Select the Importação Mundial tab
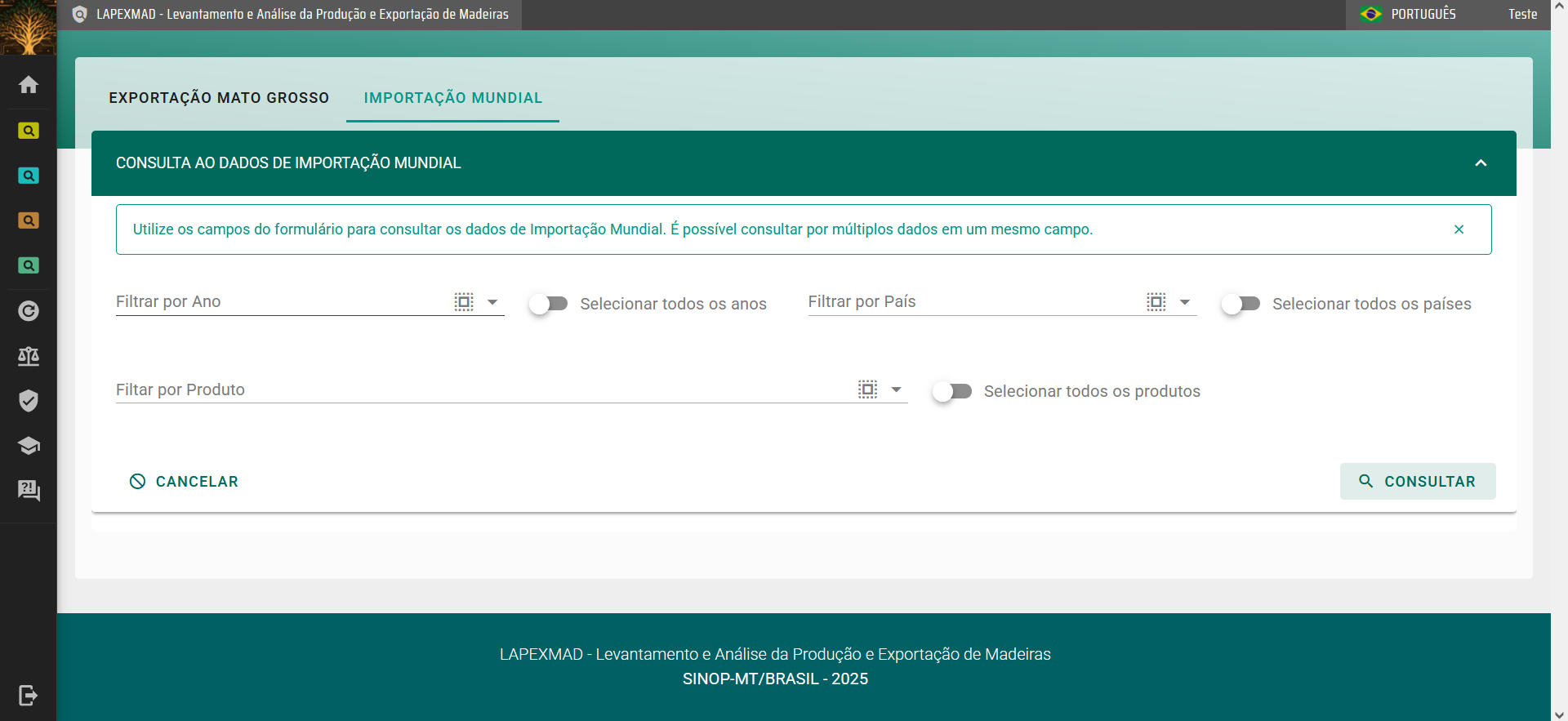The height and width of the screenshot is (721, 1568). (x=453, y=98)
